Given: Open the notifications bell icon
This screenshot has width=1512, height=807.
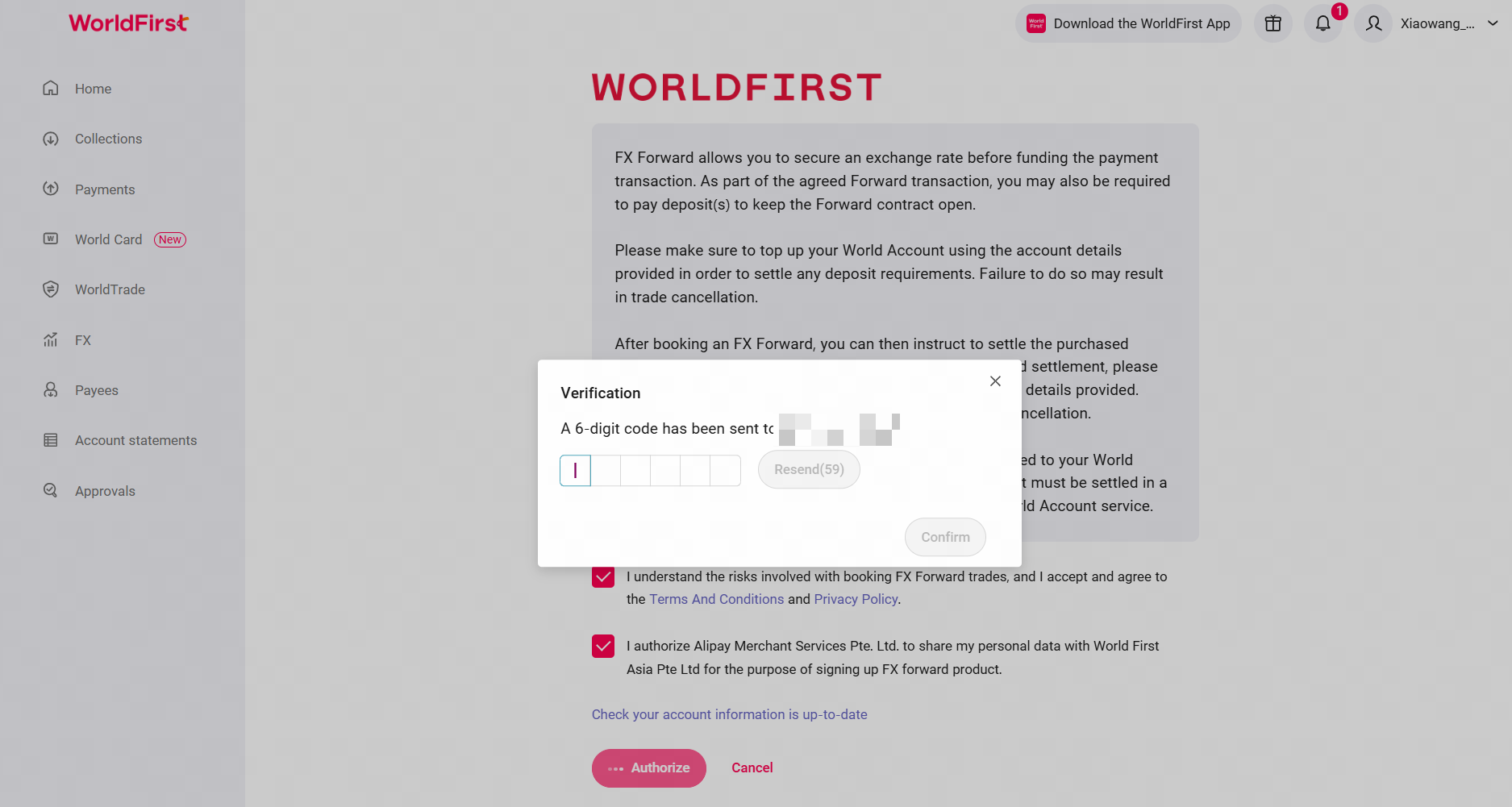Looking at the screenshot, I should pyautogui.click(x=1322, y=23).
